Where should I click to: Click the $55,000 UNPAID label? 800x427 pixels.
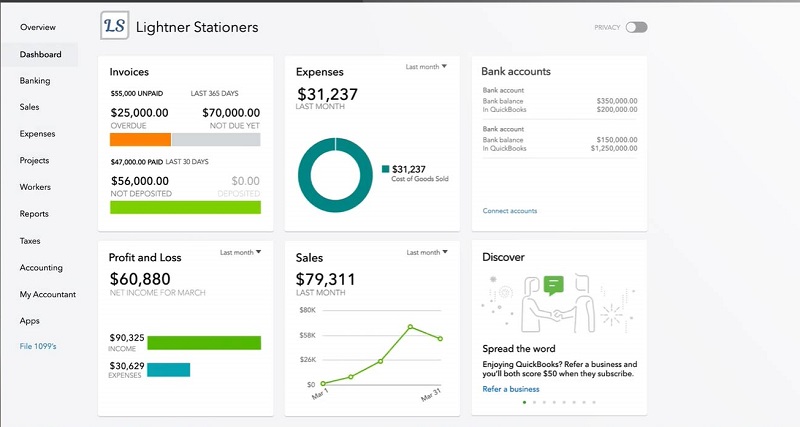point(137,93)
